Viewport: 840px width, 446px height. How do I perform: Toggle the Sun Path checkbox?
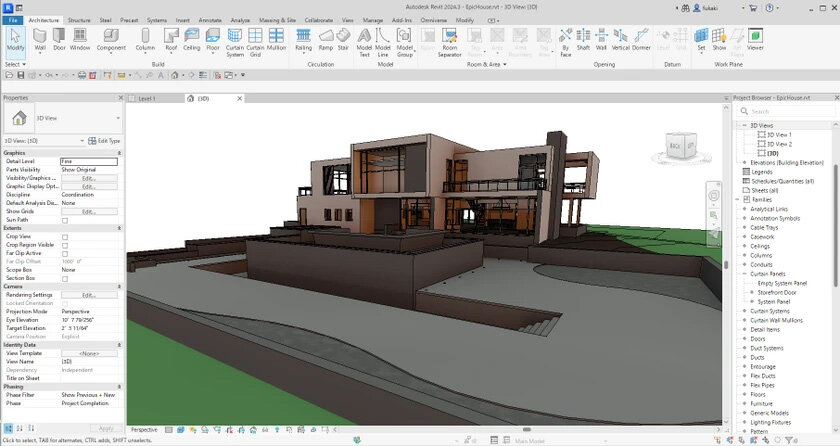coord(65,220)
